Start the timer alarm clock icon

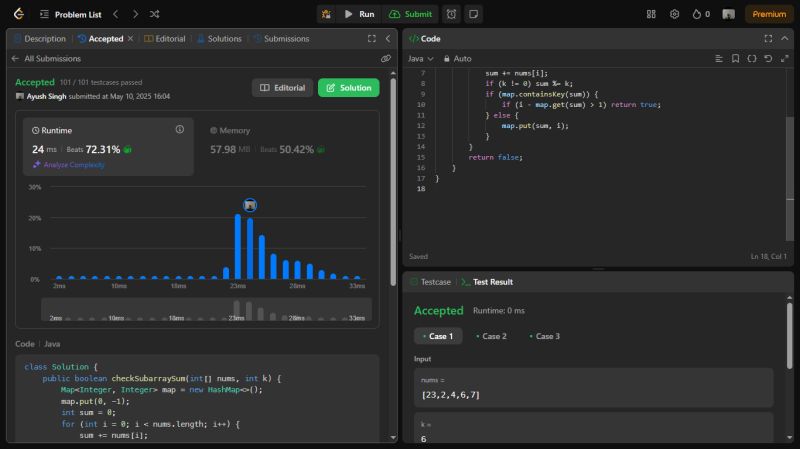coord(452,14)
